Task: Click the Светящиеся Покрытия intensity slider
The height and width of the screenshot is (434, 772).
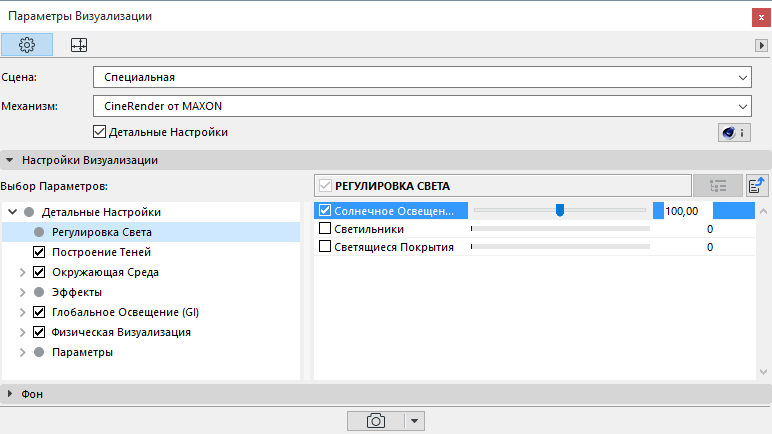Action: point(560,246)
